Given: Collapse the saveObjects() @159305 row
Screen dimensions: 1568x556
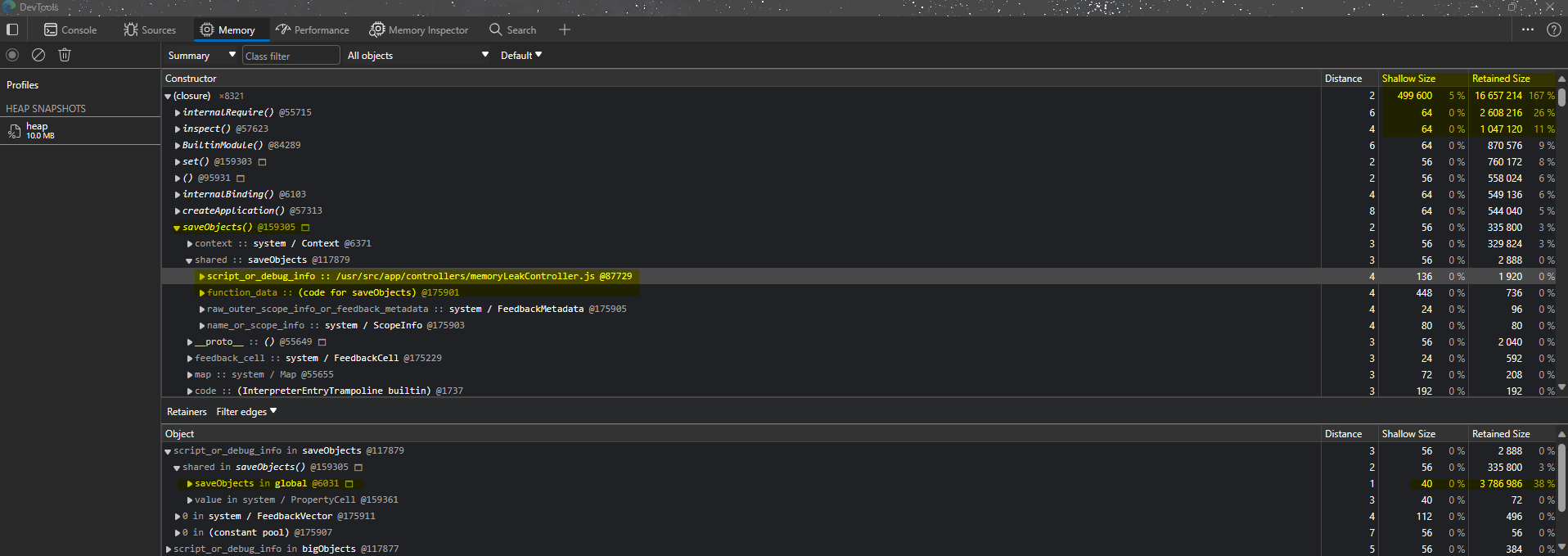Looking at the screenshot, I should click(177, 228).
